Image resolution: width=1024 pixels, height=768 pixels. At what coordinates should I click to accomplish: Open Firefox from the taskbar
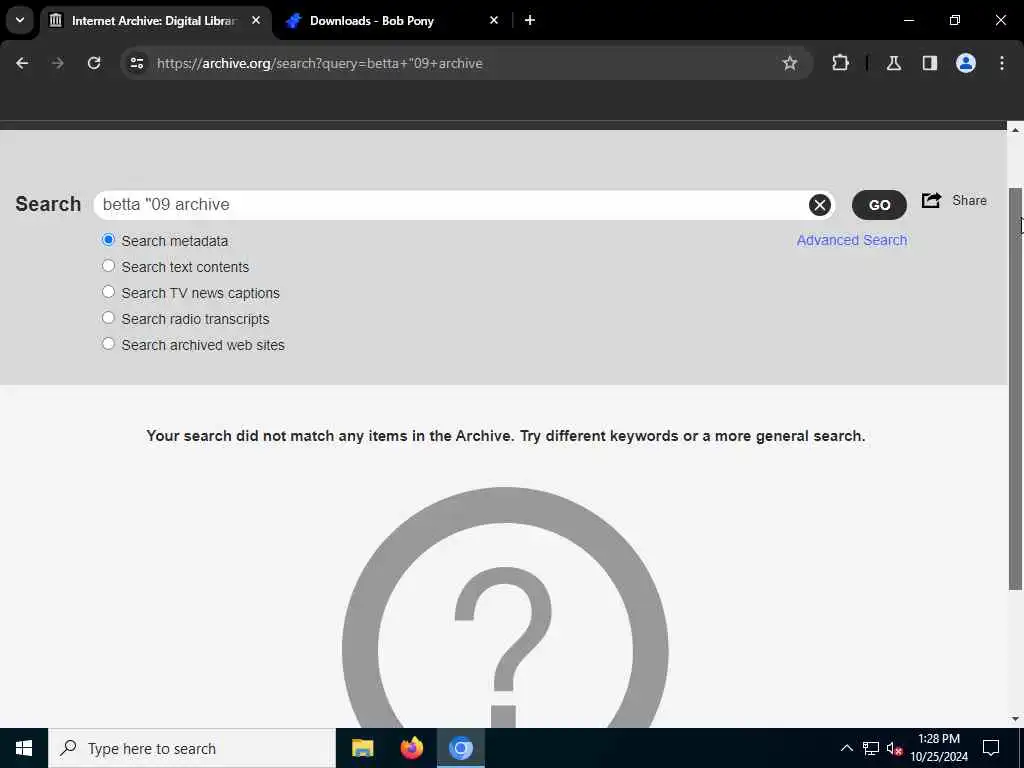pyautogui.click(x=411, y=748)
